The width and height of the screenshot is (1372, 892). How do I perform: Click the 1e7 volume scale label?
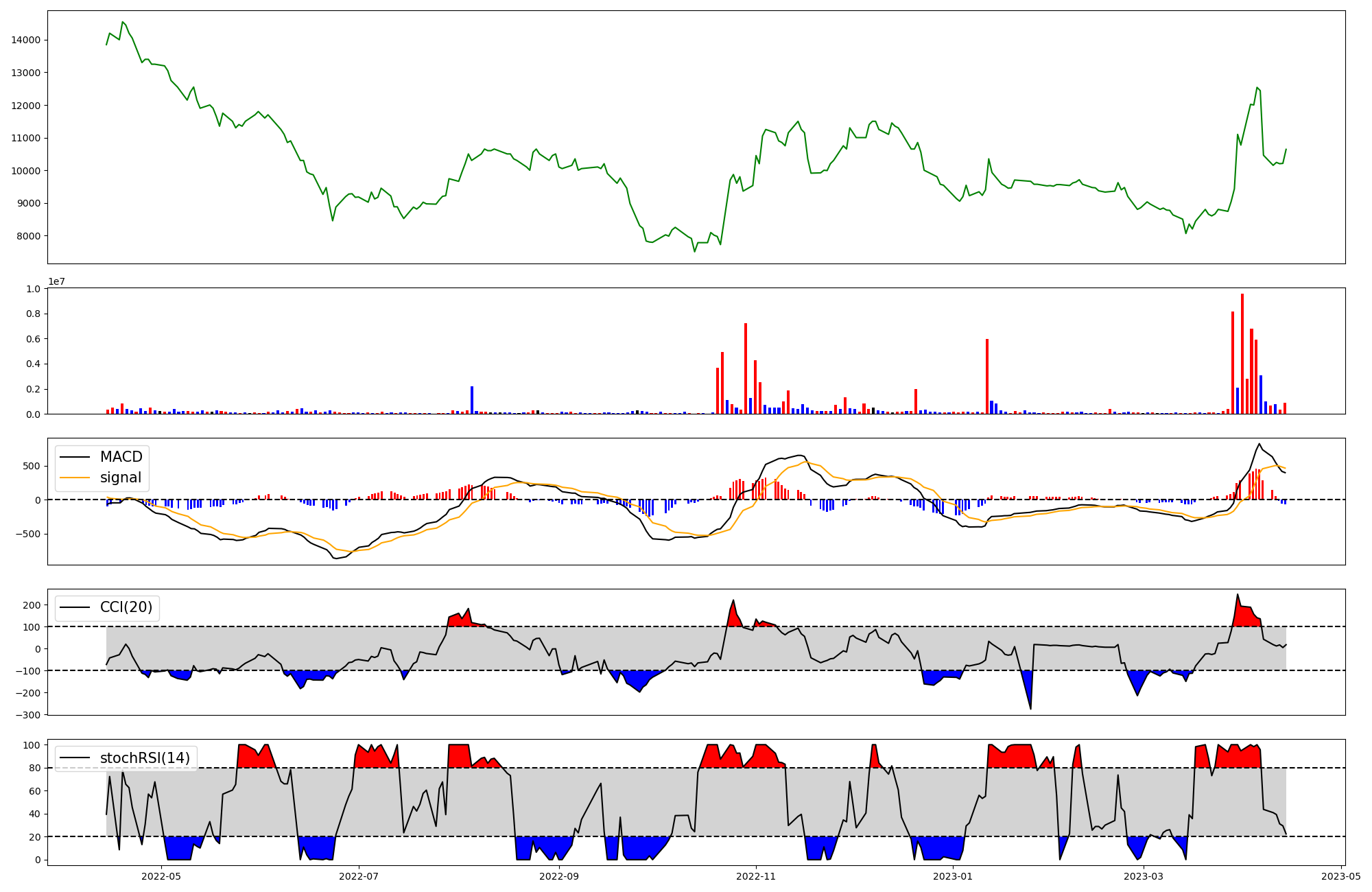click(56, 281)
